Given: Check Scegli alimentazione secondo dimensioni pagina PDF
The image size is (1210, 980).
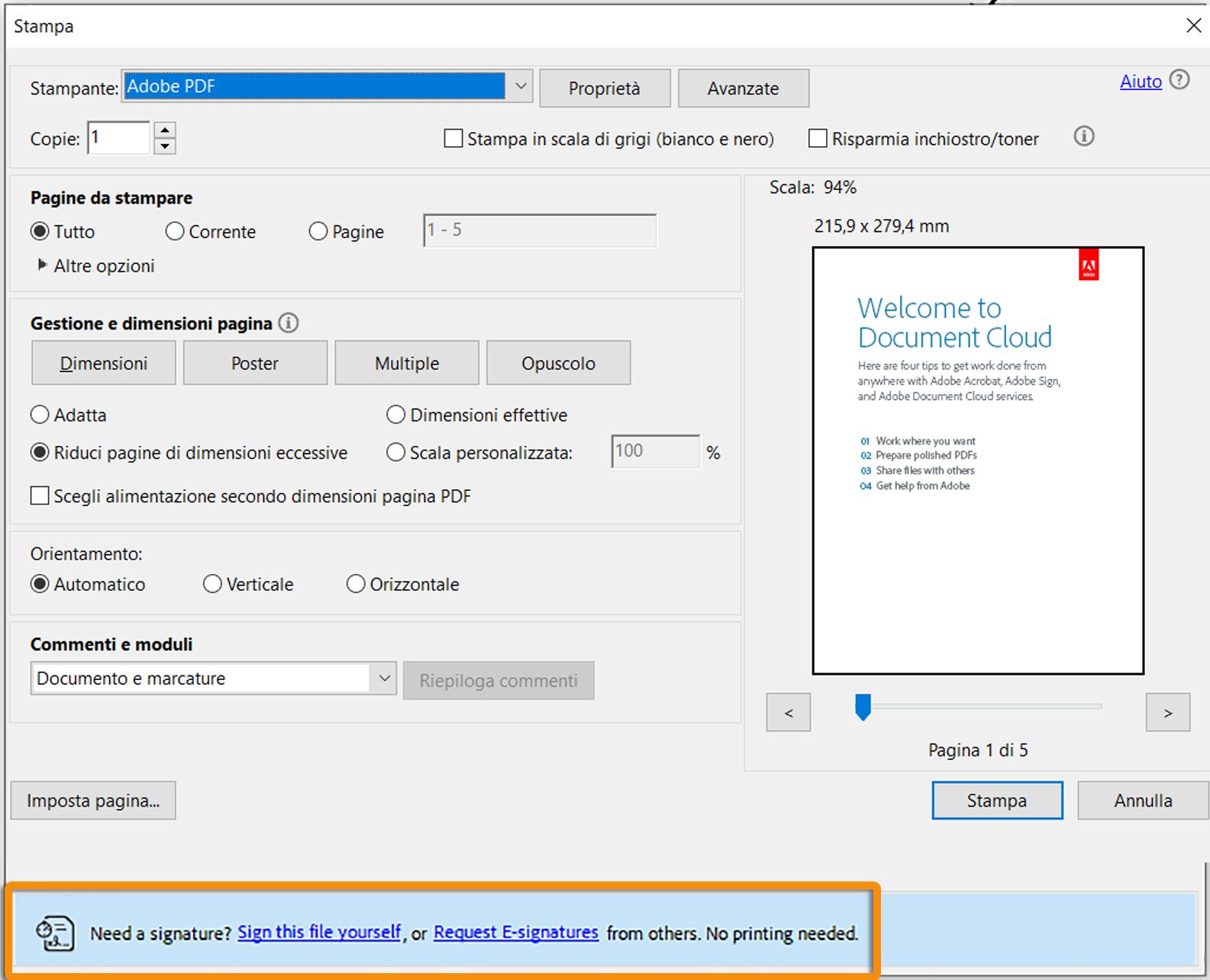Looking at the screenshot, I should 40,495.
